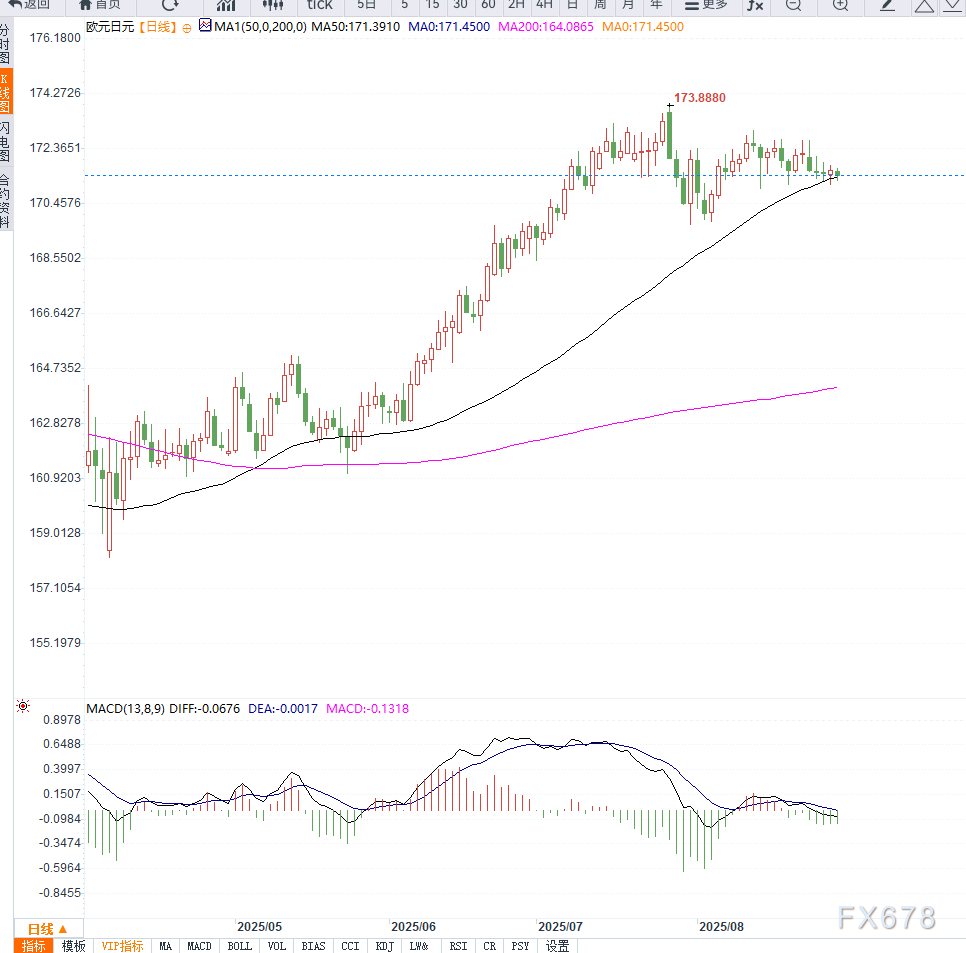This screenshot has width=966, height=953.
Task: Toggle the MA1 indicator checkbox icon
Action: click(x=205, y=26)
